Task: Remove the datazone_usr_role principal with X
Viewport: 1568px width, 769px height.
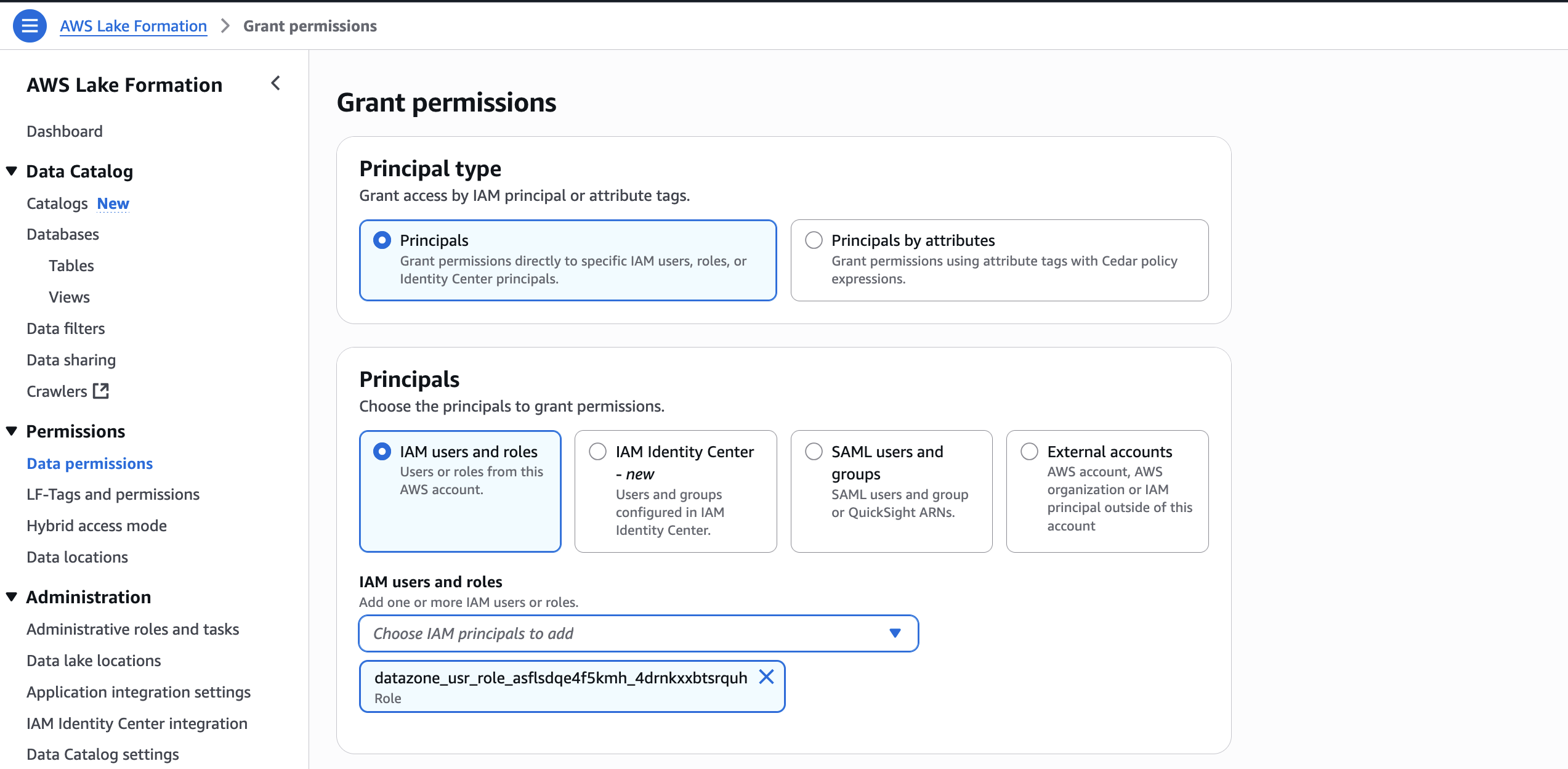Action: tap(766, 677)
